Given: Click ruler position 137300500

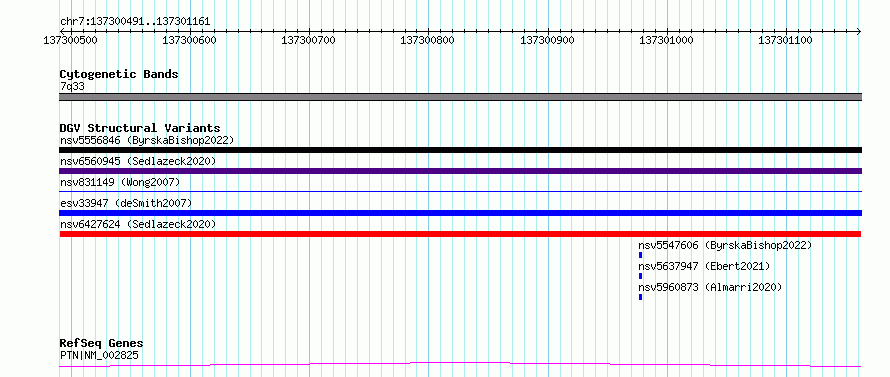Looking at the screenshot, I should tap(70, 40).
